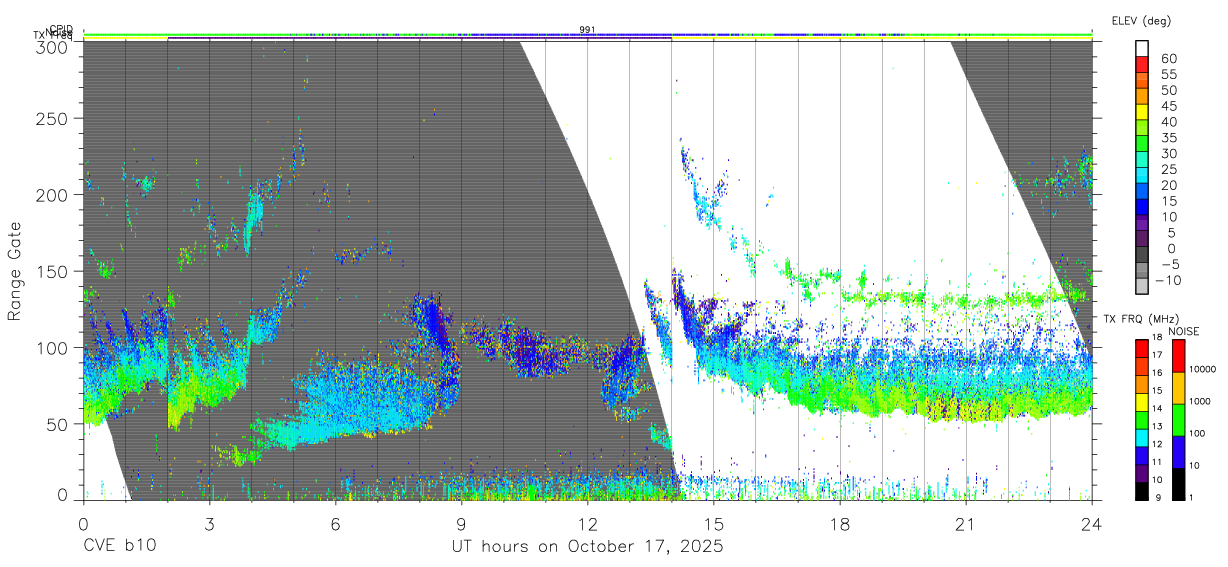The height and width of the screenshot is (567, 1228).
Task: Select the light gray elevation swatch by -10
Action: (x=1142, y=287)
